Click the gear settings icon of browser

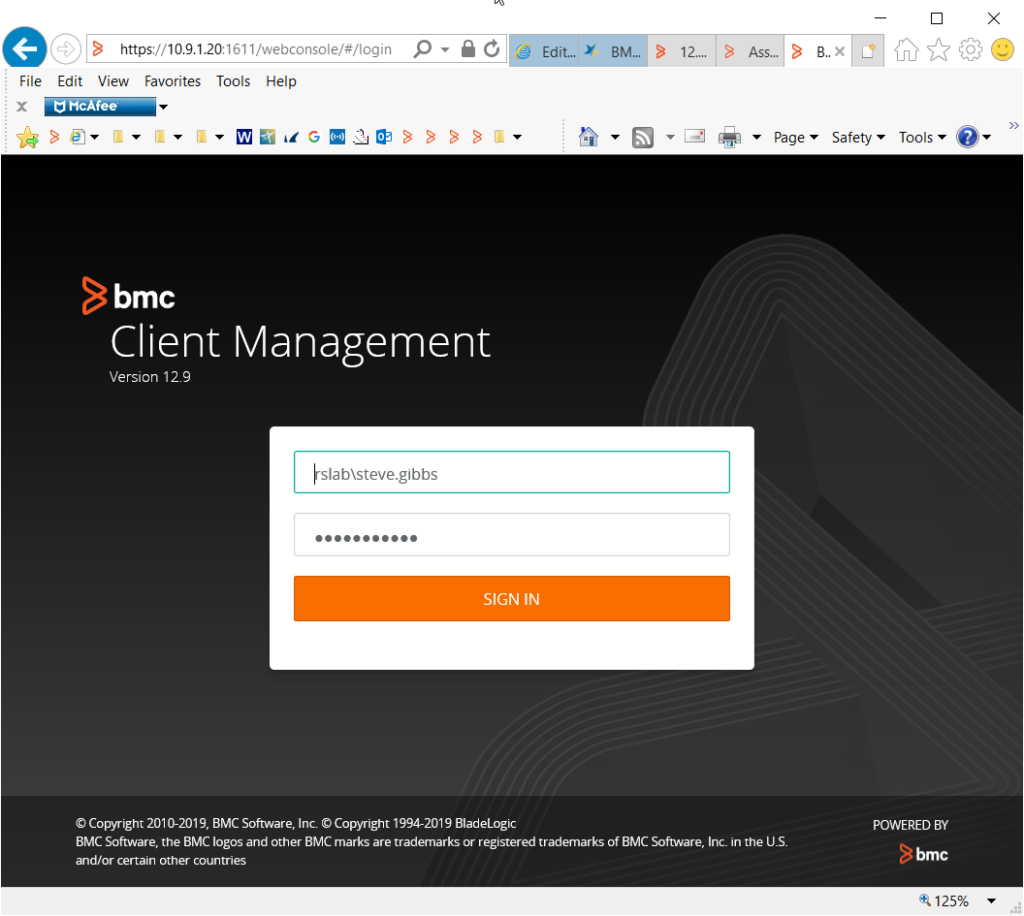coord(970,50)
